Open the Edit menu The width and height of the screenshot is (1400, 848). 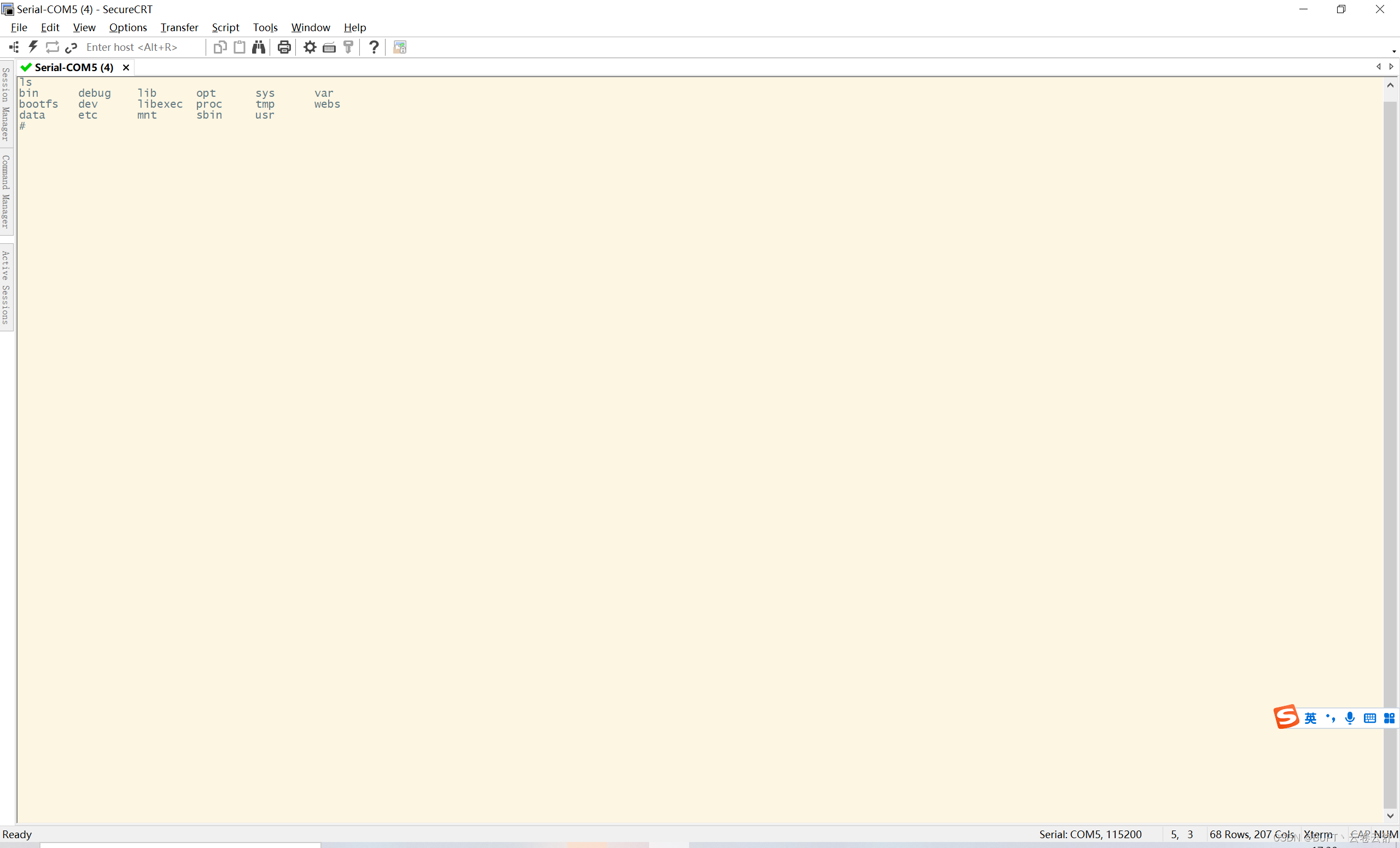pos(50,27)
